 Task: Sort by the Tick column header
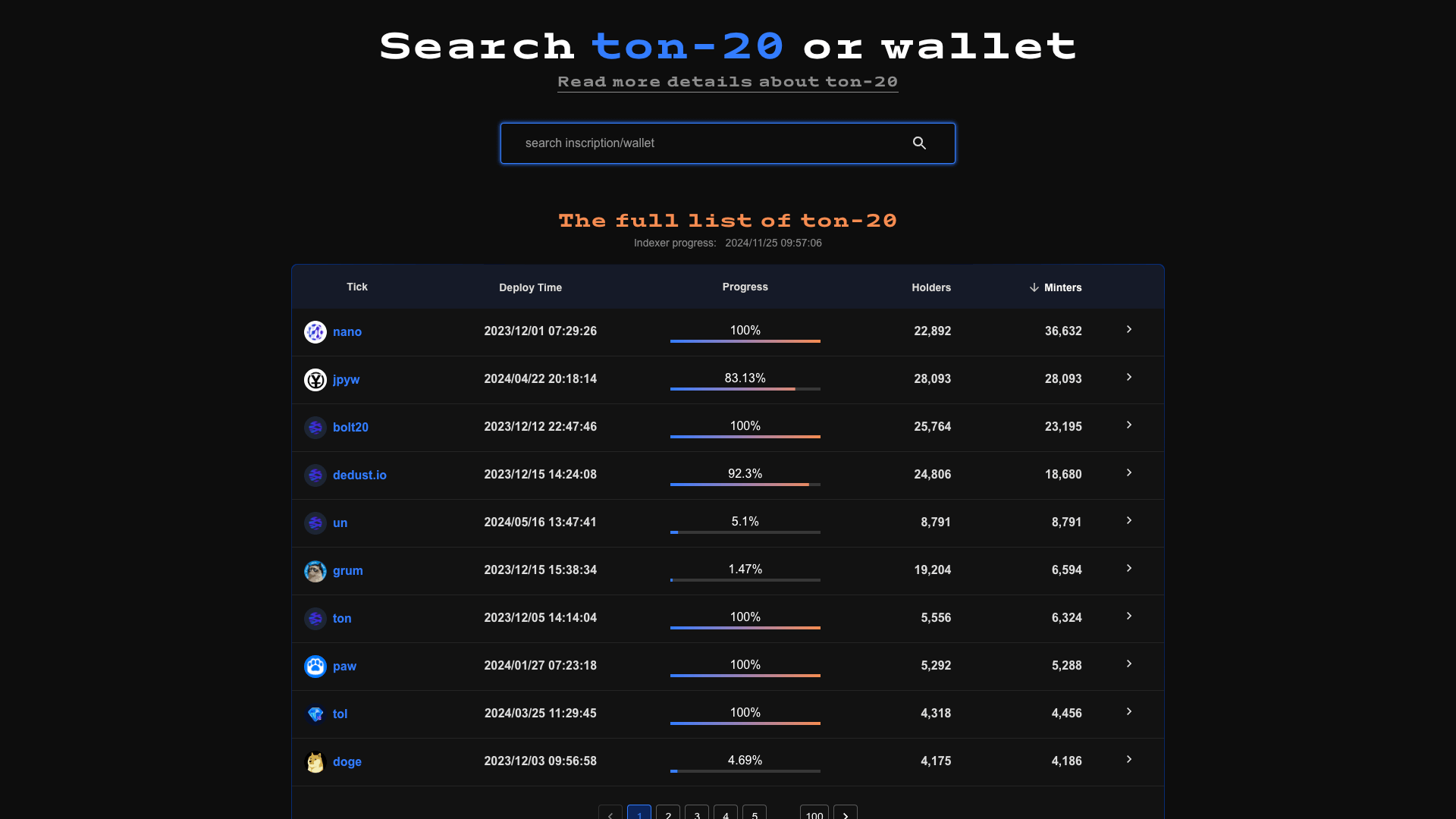pyautogui.click(x=357, y=287)
